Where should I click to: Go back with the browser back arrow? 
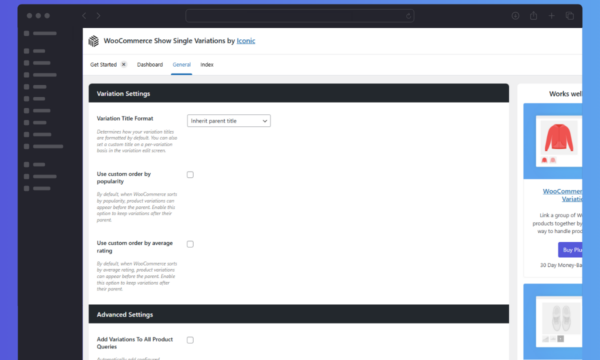tap(84, 16)
